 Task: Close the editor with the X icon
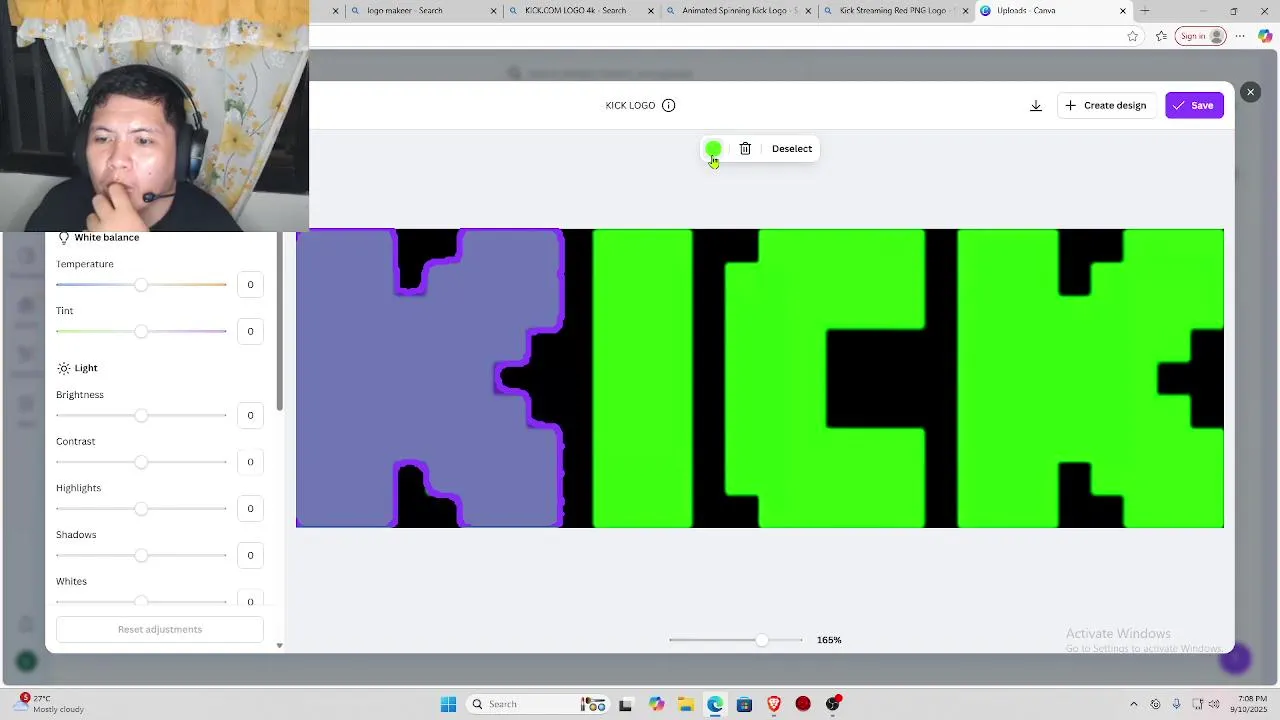(x=1250, y=92)
